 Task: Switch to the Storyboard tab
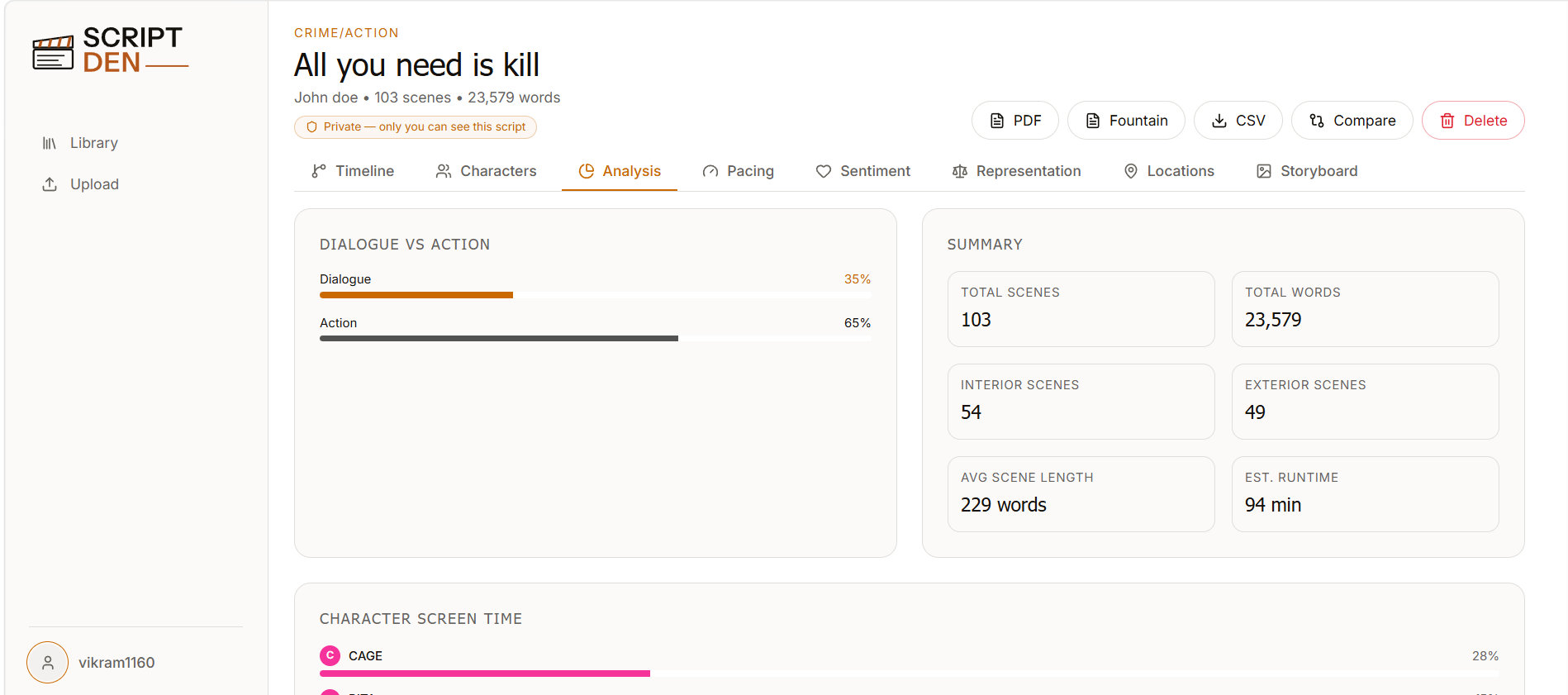1307,171
